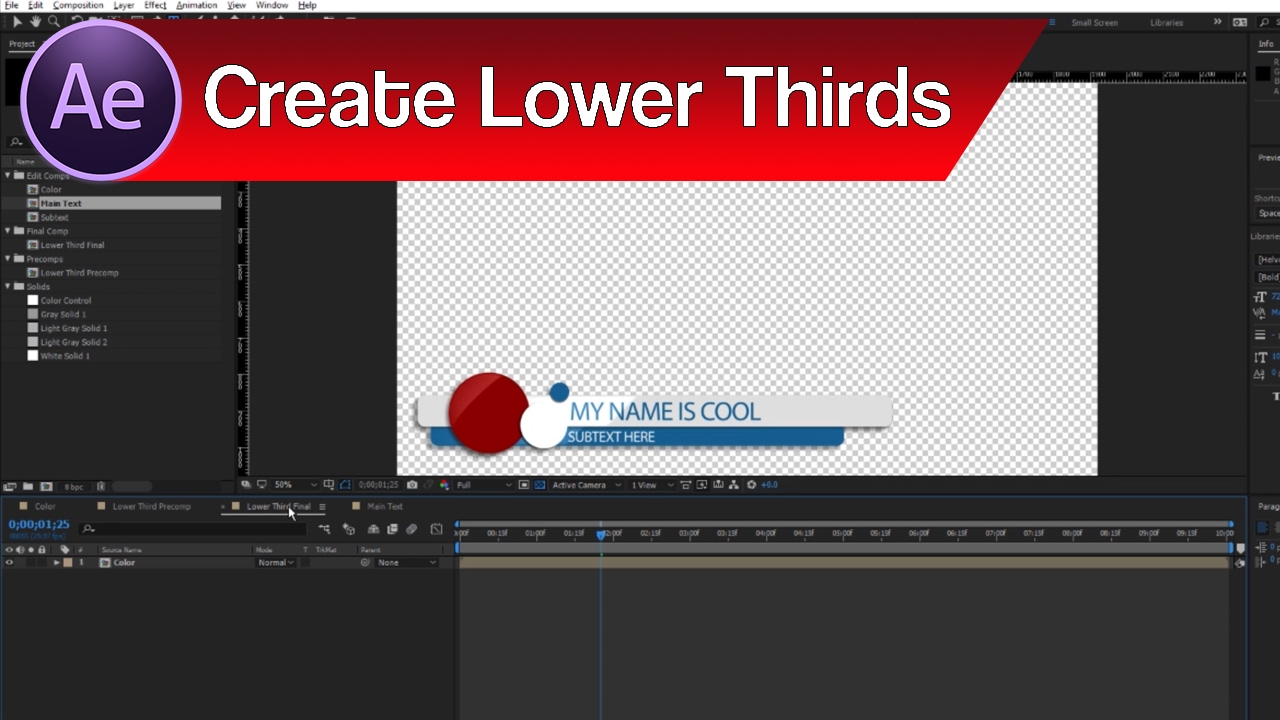Image resolution: width=1280 pixels, height=720 pixels.
Task: Select the Selection arrow tool
Action: tap(17, 21)
